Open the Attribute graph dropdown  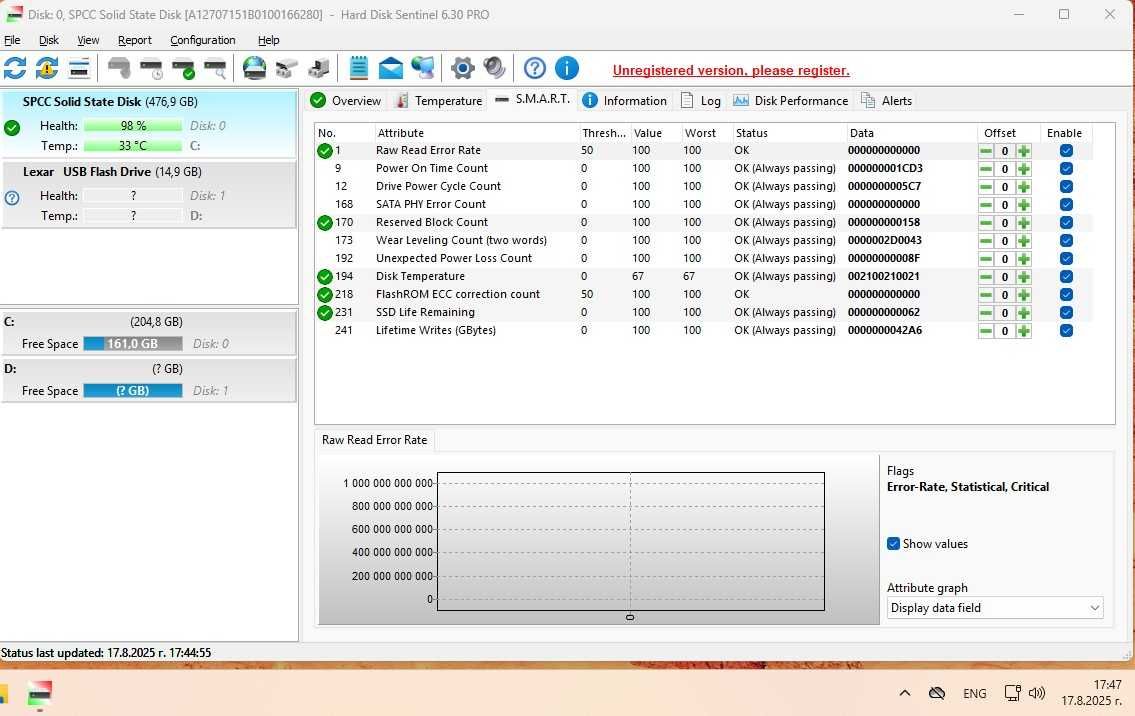995,608
